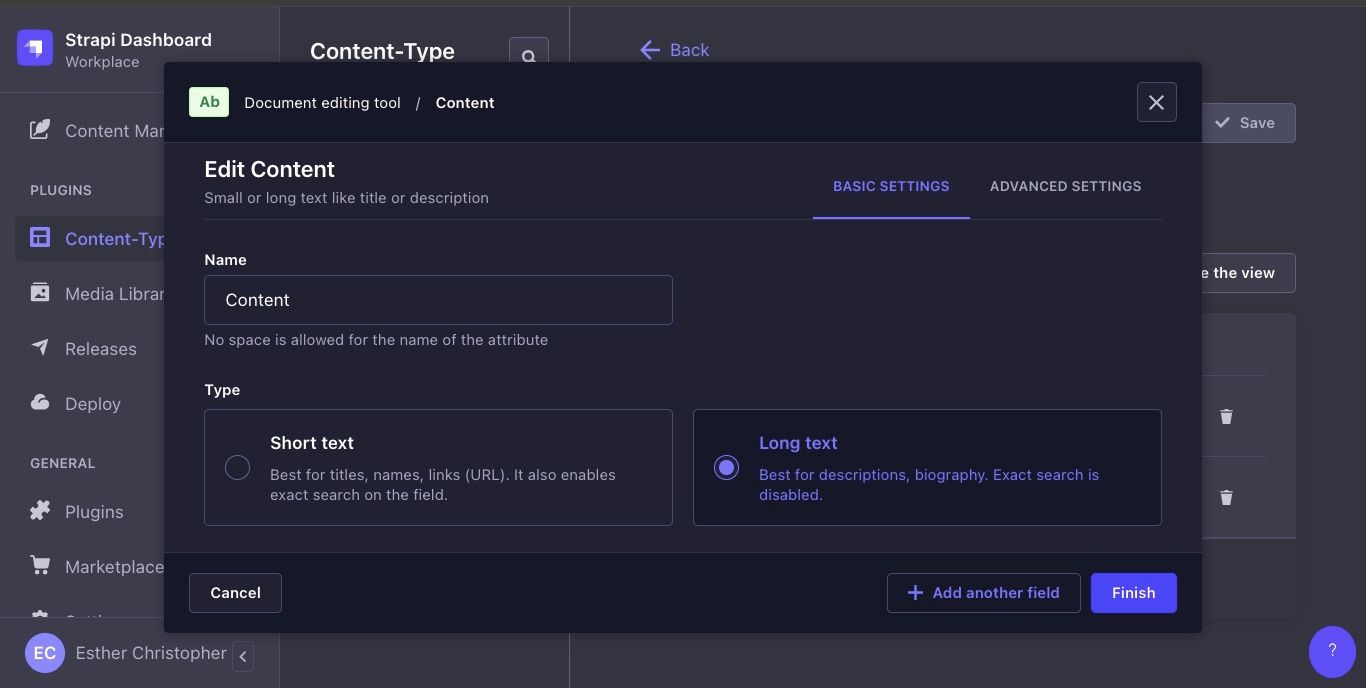Switch to Basic Settings tab
The width and height of the screenshot is (1366, 688).
pyautogui.click(x=891, y=186)
